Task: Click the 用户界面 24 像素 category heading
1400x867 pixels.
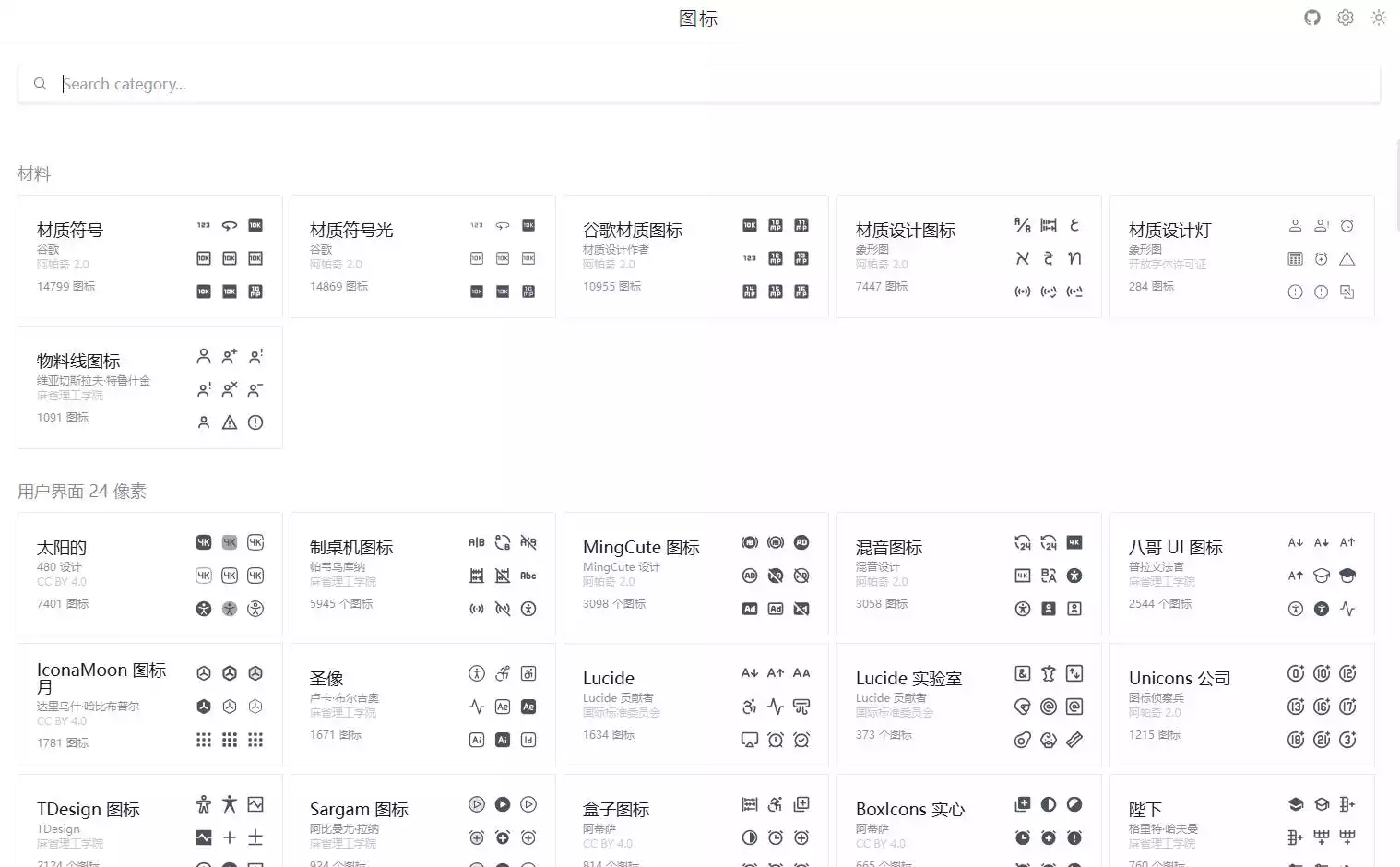Action: tap(82, 491)
